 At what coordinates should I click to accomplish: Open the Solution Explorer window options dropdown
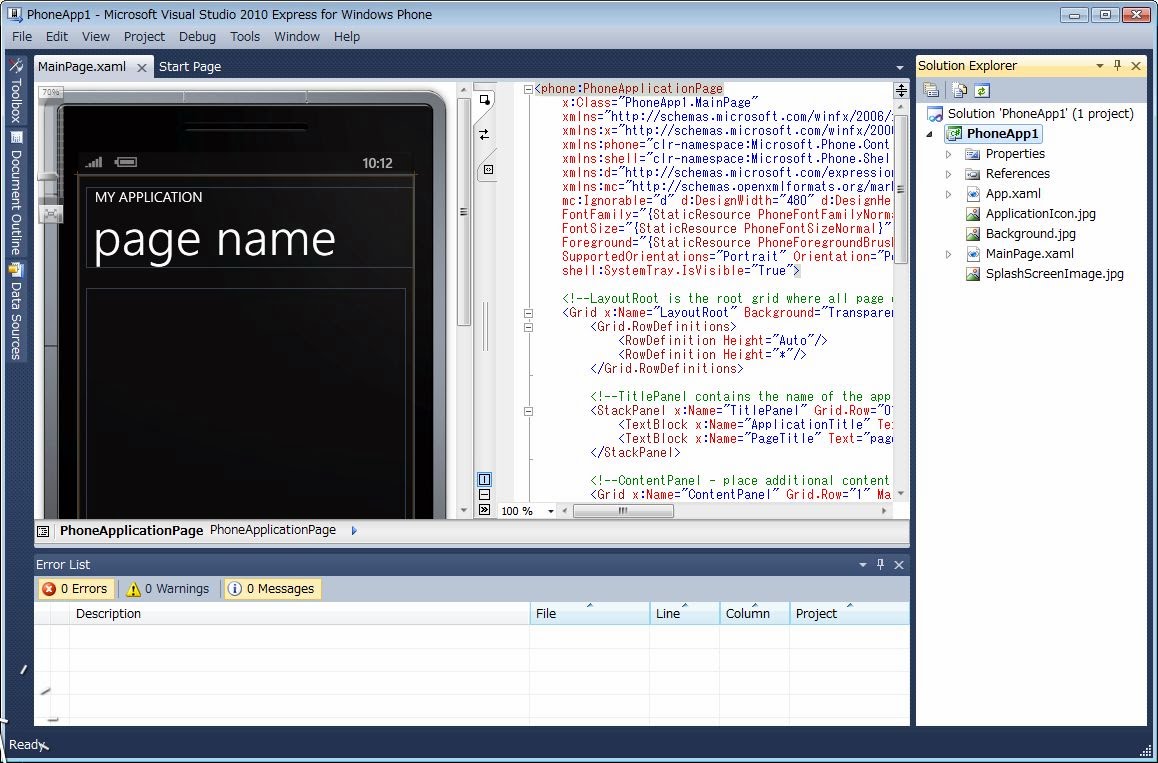click(1100, 66)
